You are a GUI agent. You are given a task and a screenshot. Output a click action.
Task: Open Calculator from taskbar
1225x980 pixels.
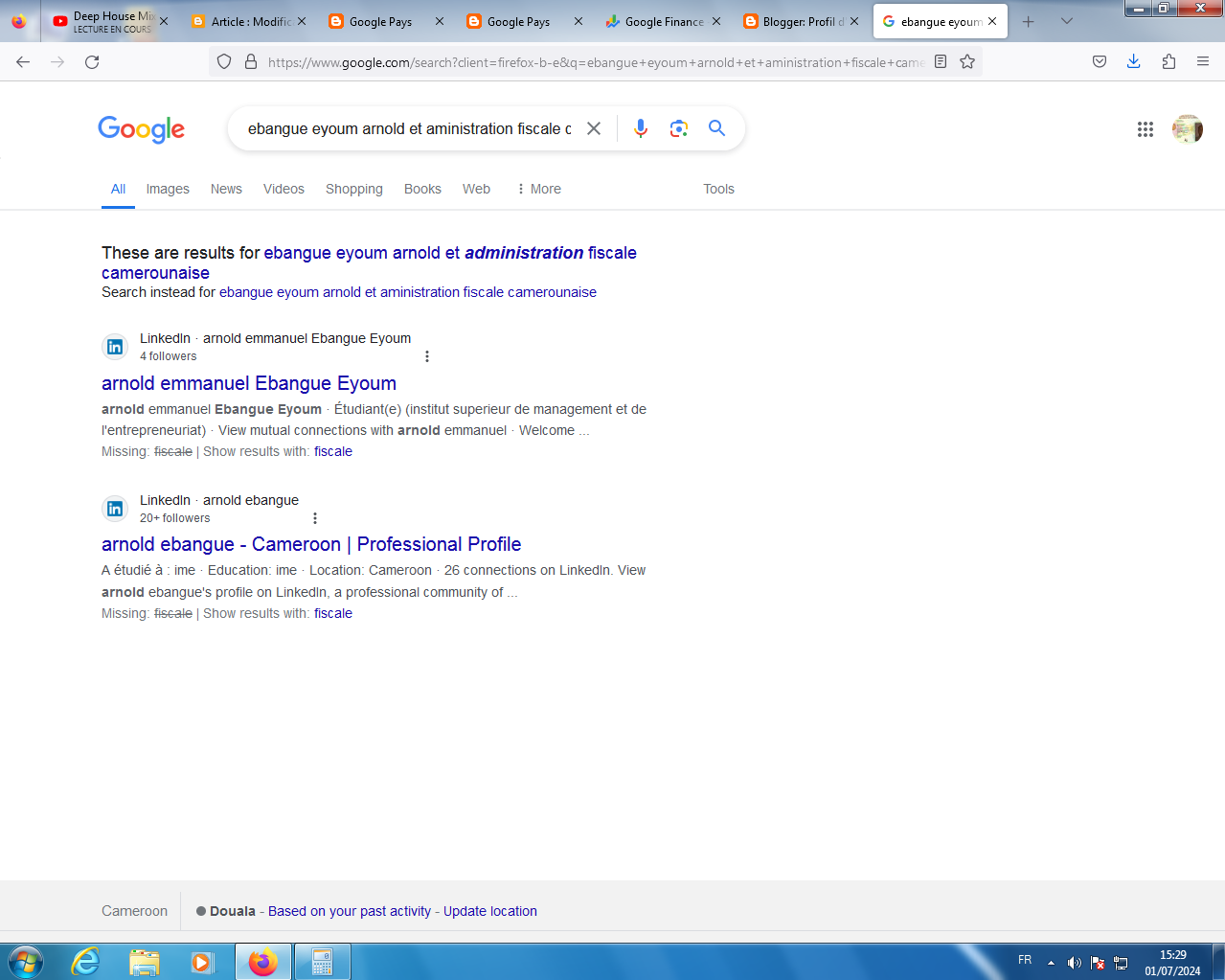coord(322,962)
